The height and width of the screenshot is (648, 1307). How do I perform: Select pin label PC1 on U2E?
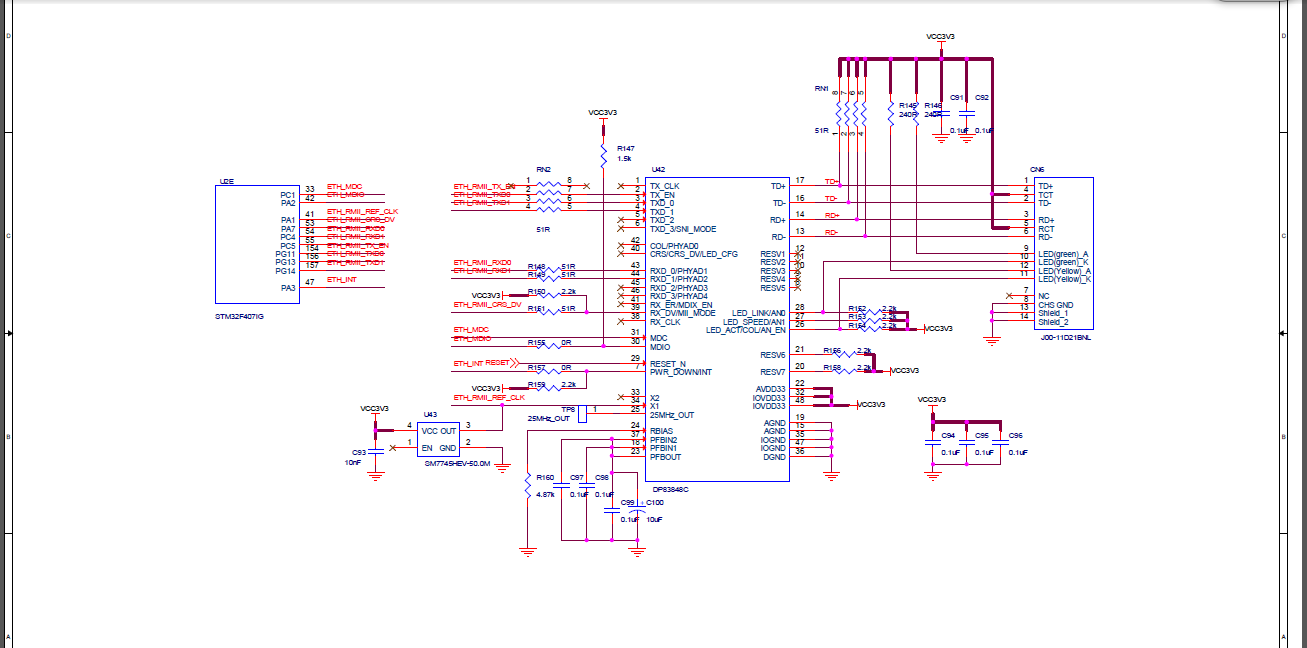[x=288, y=194]
